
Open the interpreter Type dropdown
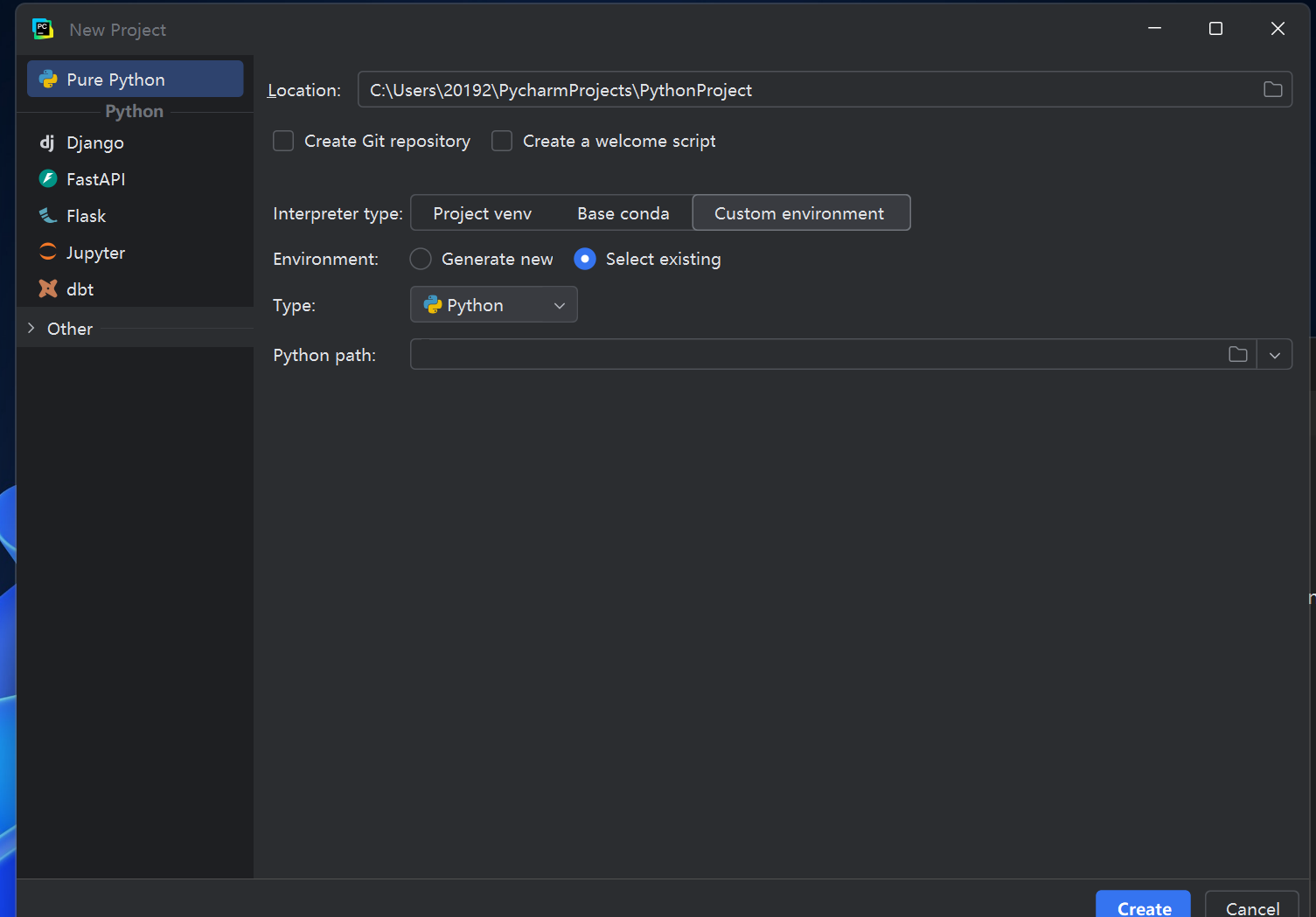(x=493, y=304)
